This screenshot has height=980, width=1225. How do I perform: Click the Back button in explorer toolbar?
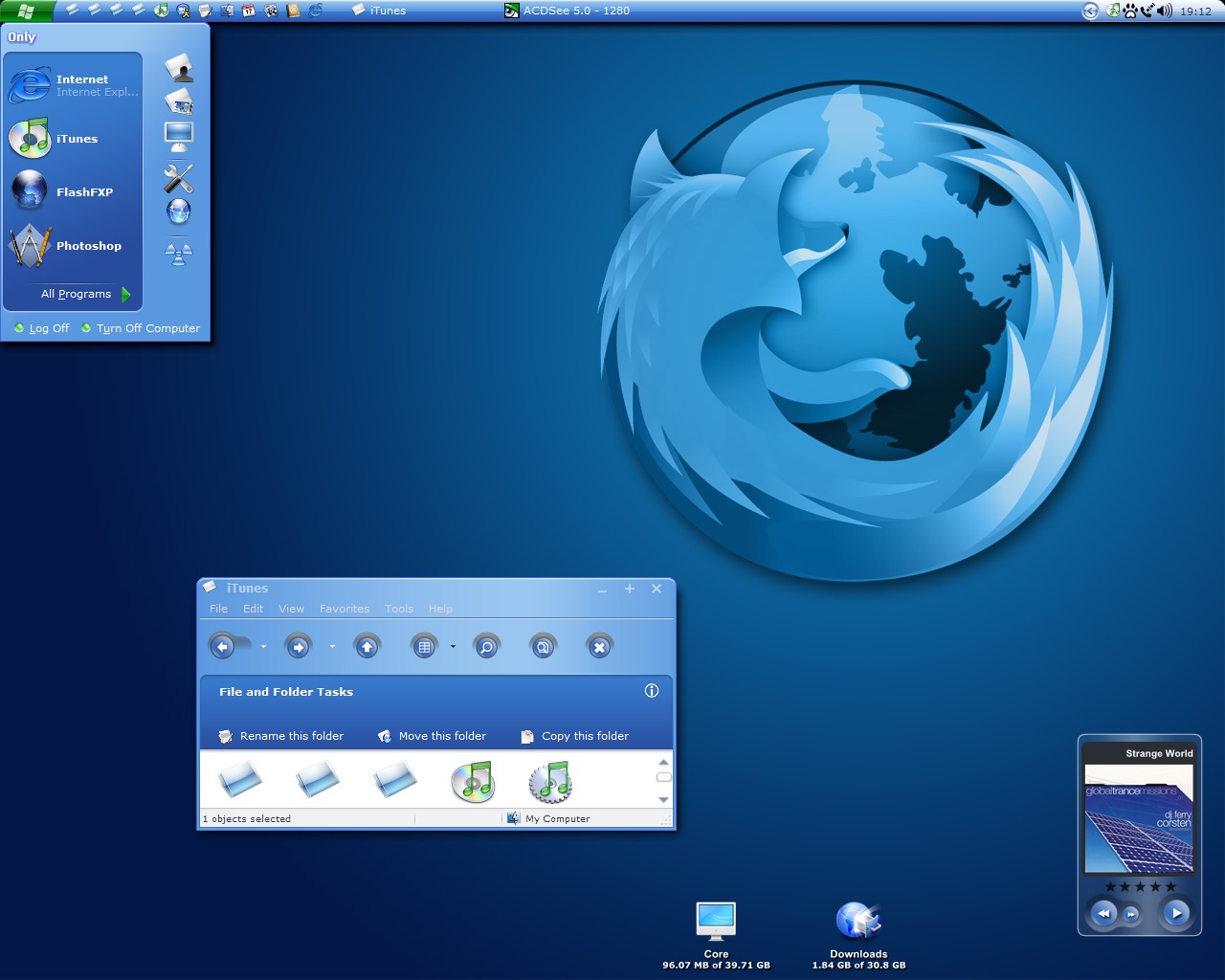click(223, 647)
